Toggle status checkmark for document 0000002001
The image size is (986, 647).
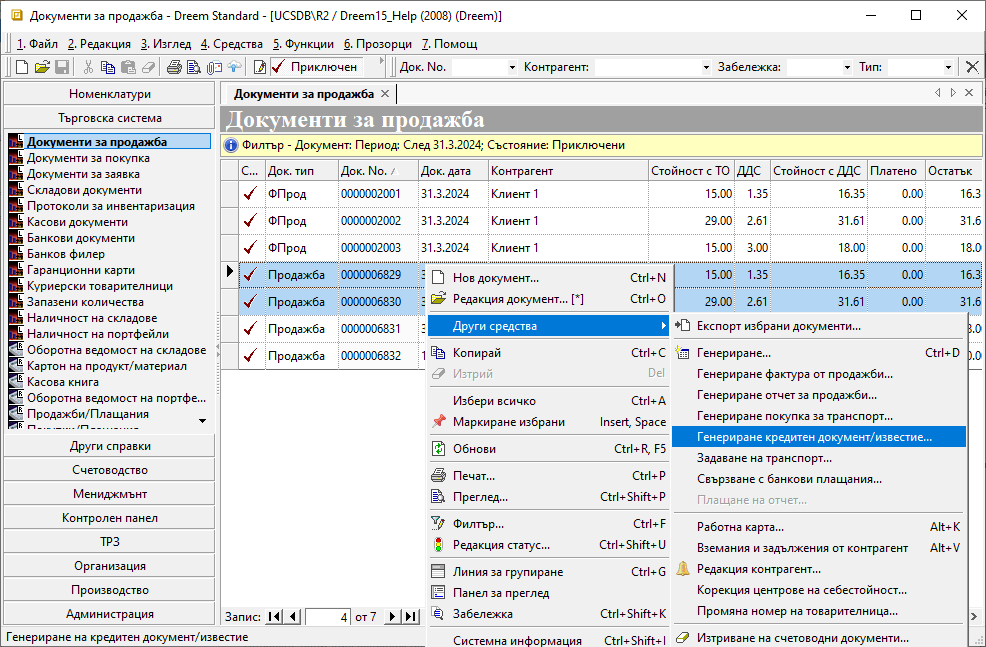[x=250, y=194]
